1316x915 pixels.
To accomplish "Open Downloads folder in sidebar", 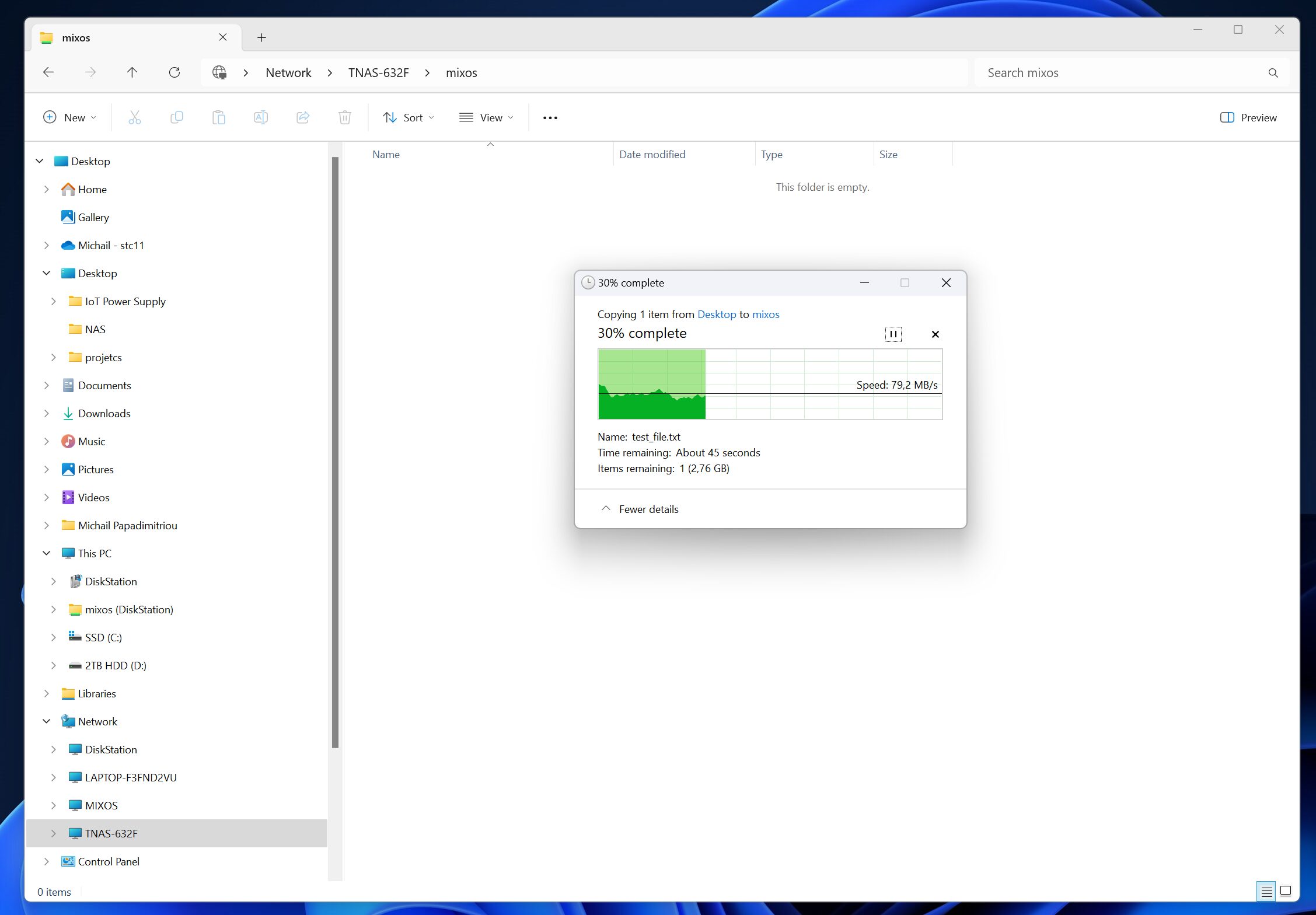I will click(x=104, y=414).
